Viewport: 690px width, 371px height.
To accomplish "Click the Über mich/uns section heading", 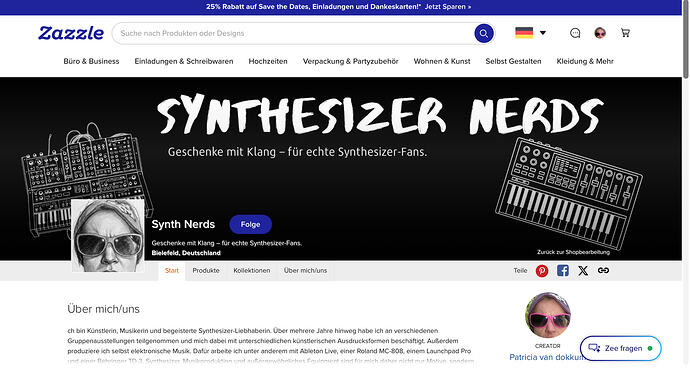I will [103, 309].
